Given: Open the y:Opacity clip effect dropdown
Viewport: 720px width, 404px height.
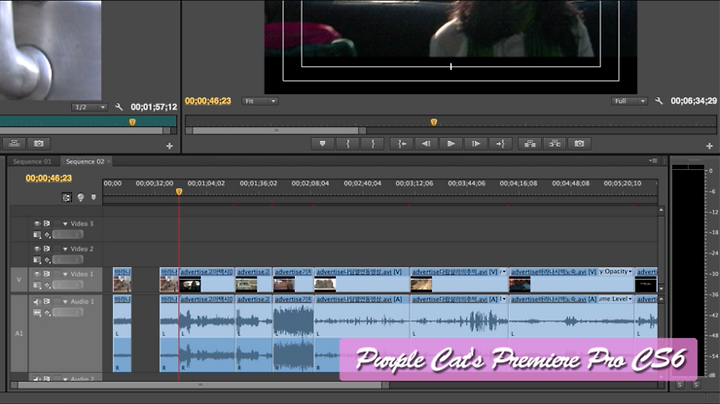Looking at the screenshot, I should coord(616,271).
